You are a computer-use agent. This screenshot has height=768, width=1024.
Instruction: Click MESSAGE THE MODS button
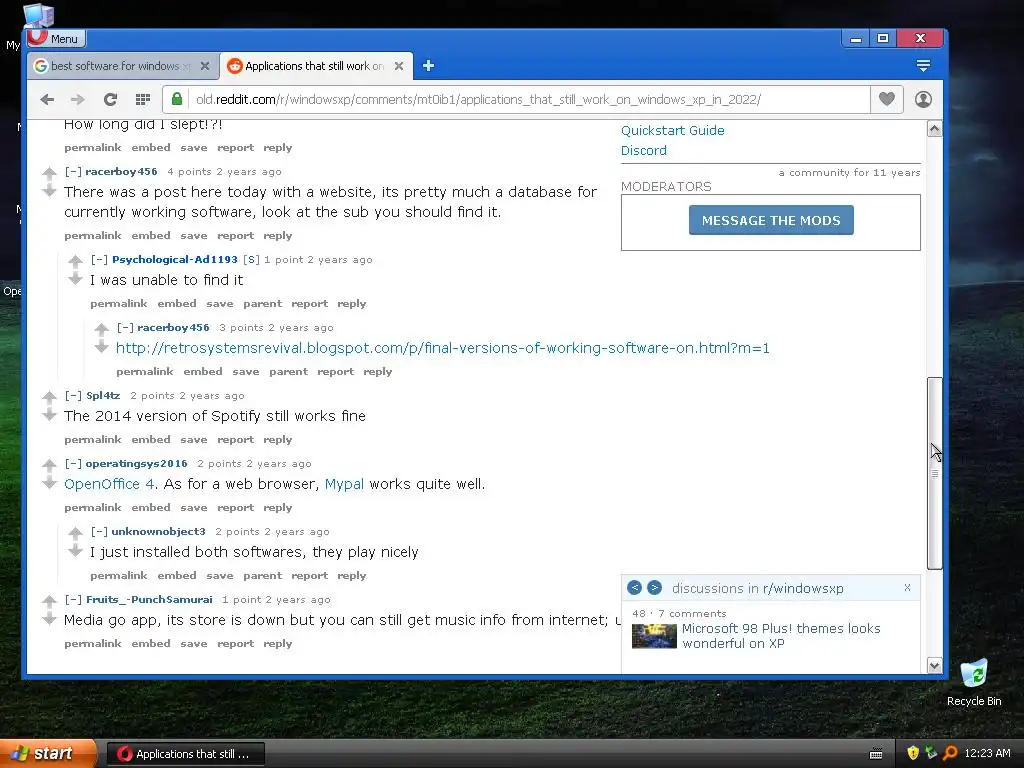[x=771, y=220]
